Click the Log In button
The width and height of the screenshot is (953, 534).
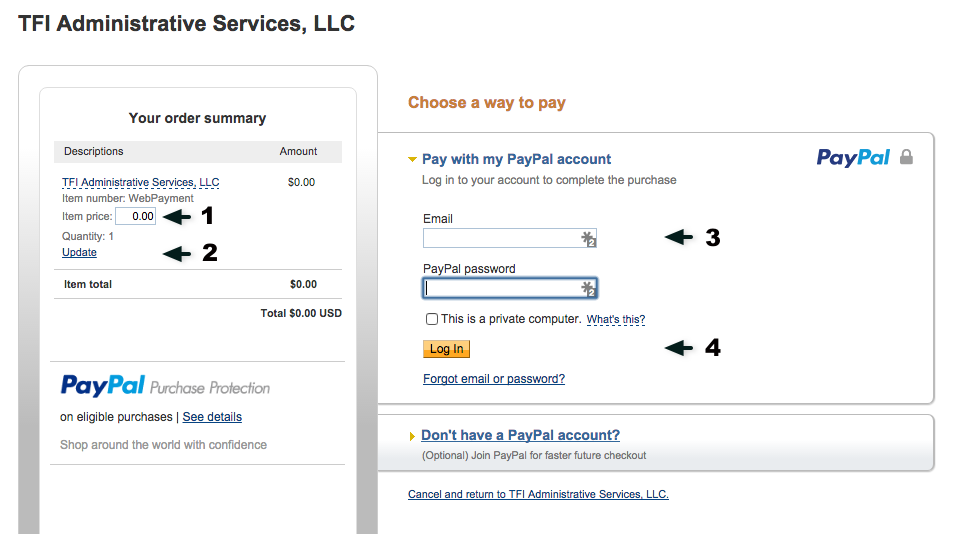(x=447, y=349)
